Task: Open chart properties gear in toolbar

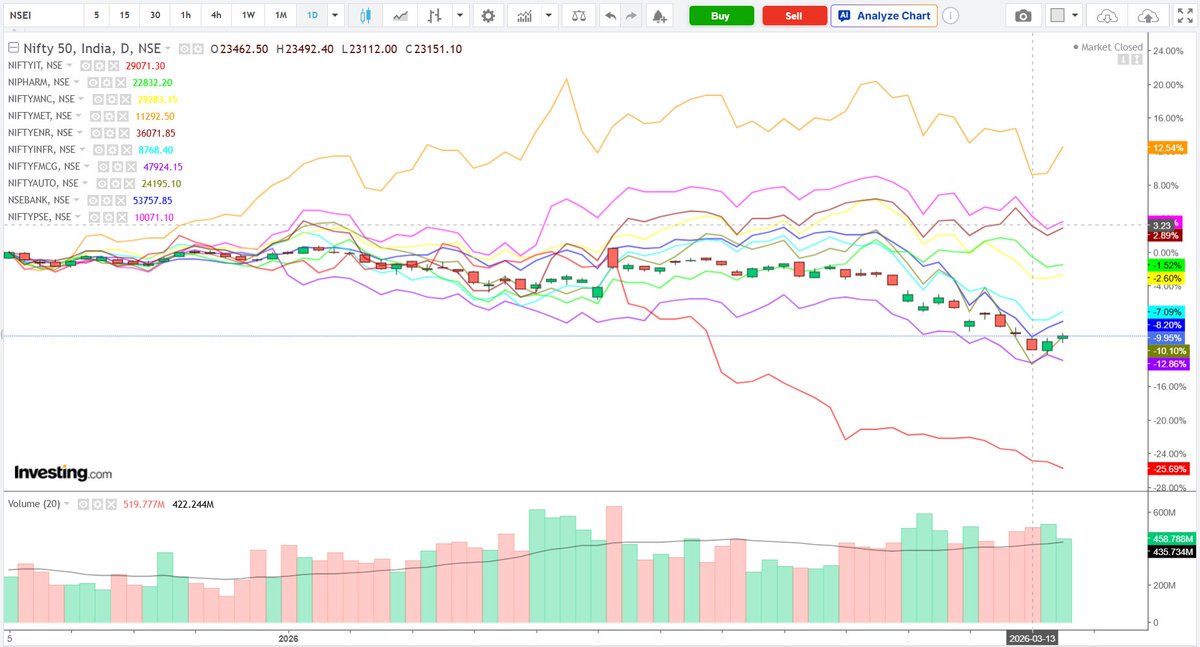Action: [487, 16]
